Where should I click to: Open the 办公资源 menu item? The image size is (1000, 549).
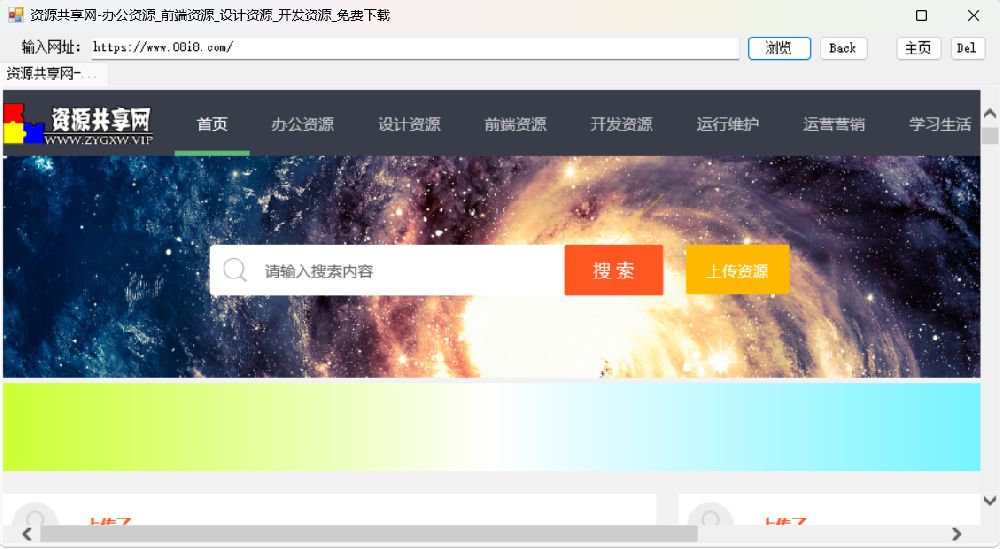pos(302,125)
